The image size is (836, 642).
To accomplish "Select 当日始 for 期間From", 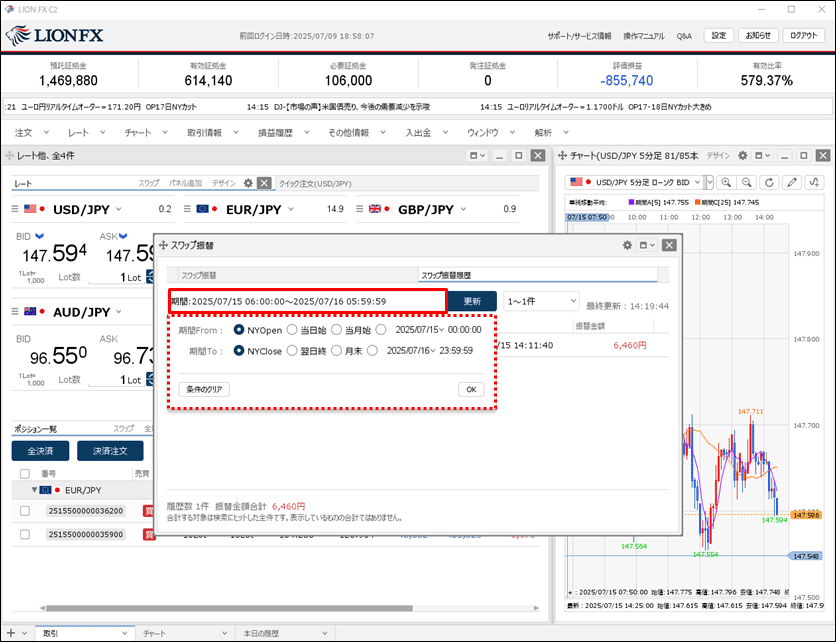I will [292, 330].
